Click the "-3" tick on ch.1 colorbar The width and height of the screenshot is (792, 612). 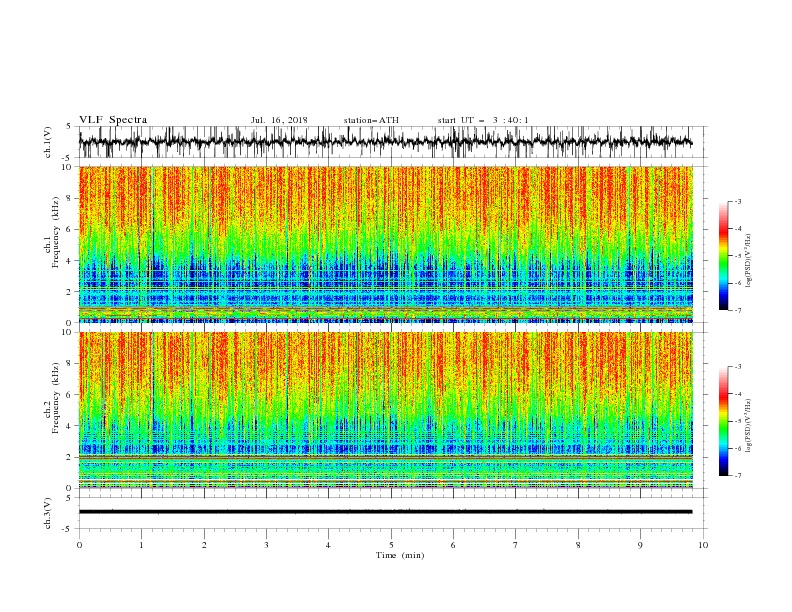[x=738, y=201]
